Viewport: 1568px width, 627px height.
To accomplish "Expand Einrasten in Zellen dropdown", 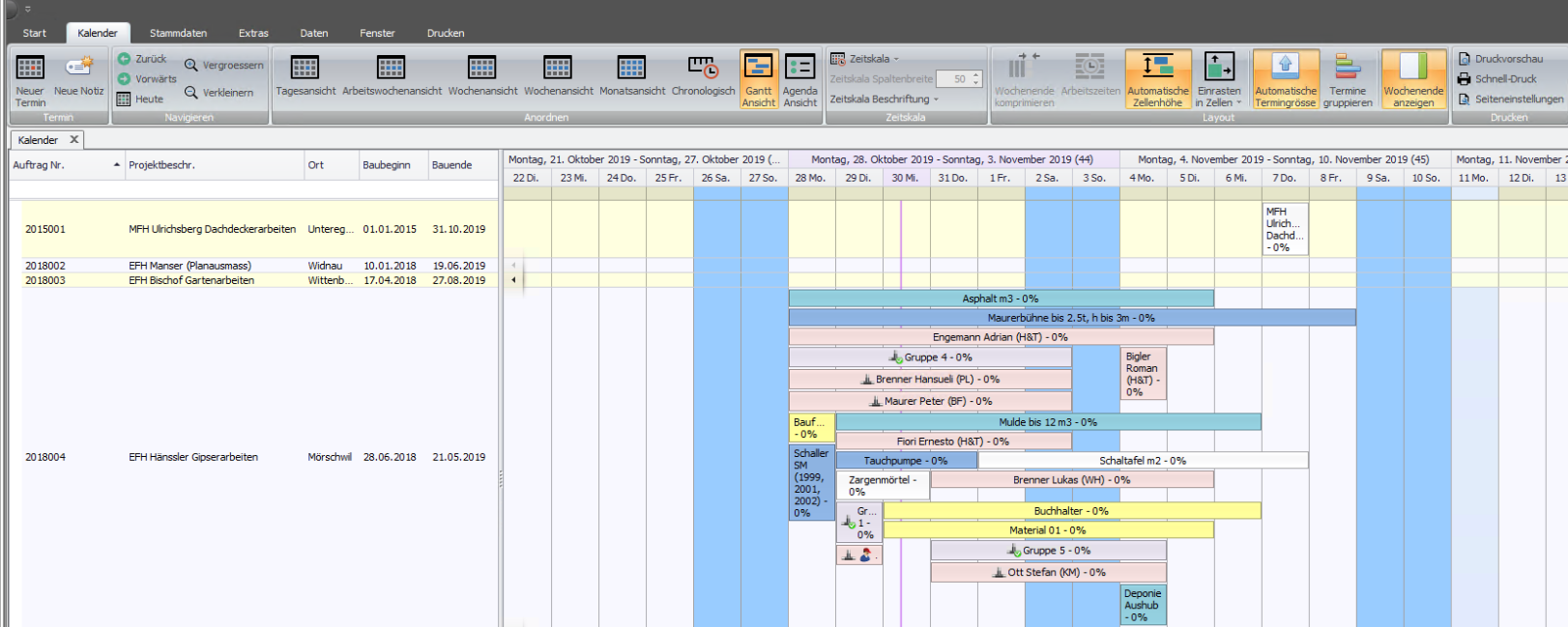I will 1219,79.
